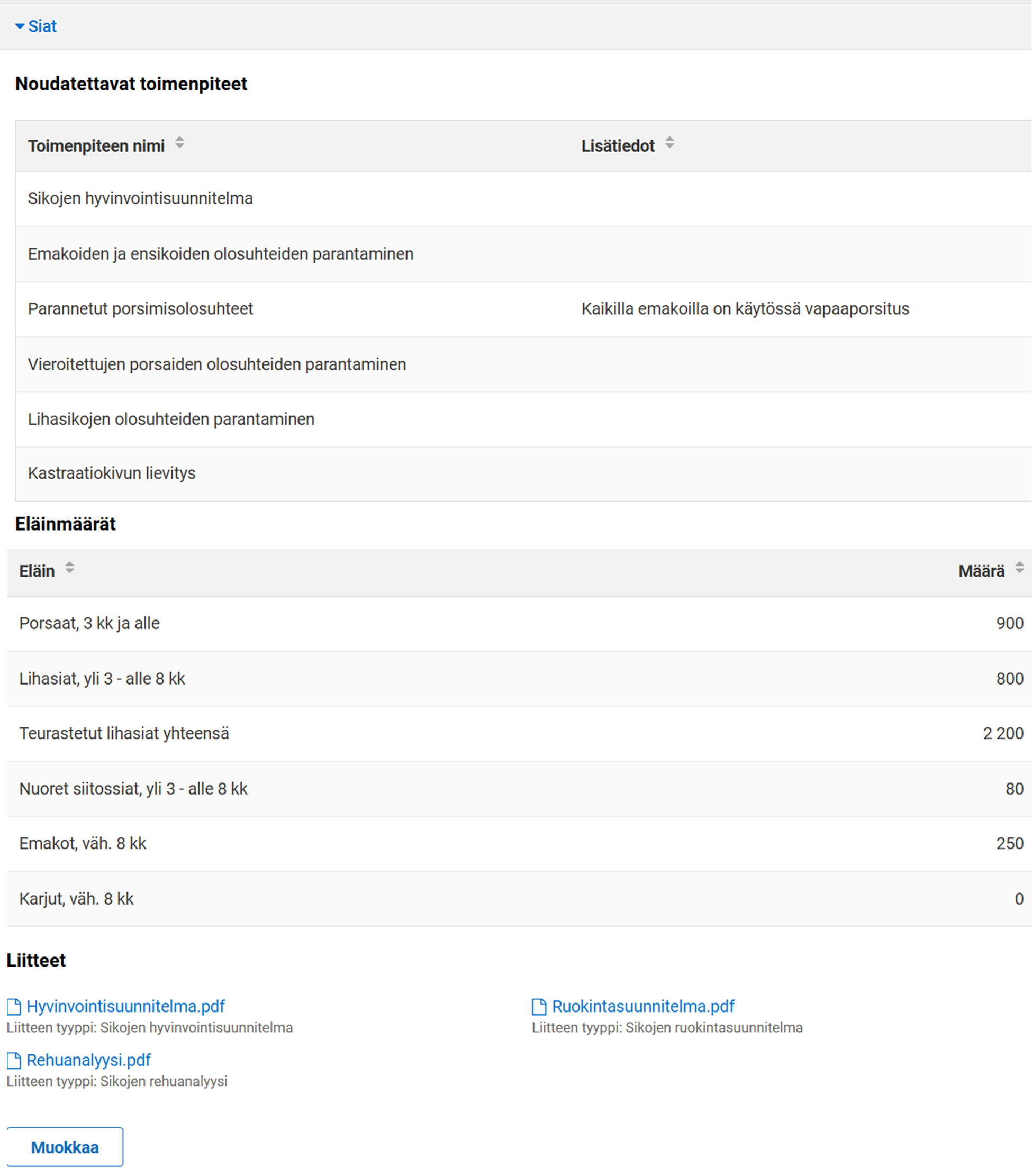Click the Määrä column header label
The width and height of the screenshot is (1032, 1176).
point(981,571)
